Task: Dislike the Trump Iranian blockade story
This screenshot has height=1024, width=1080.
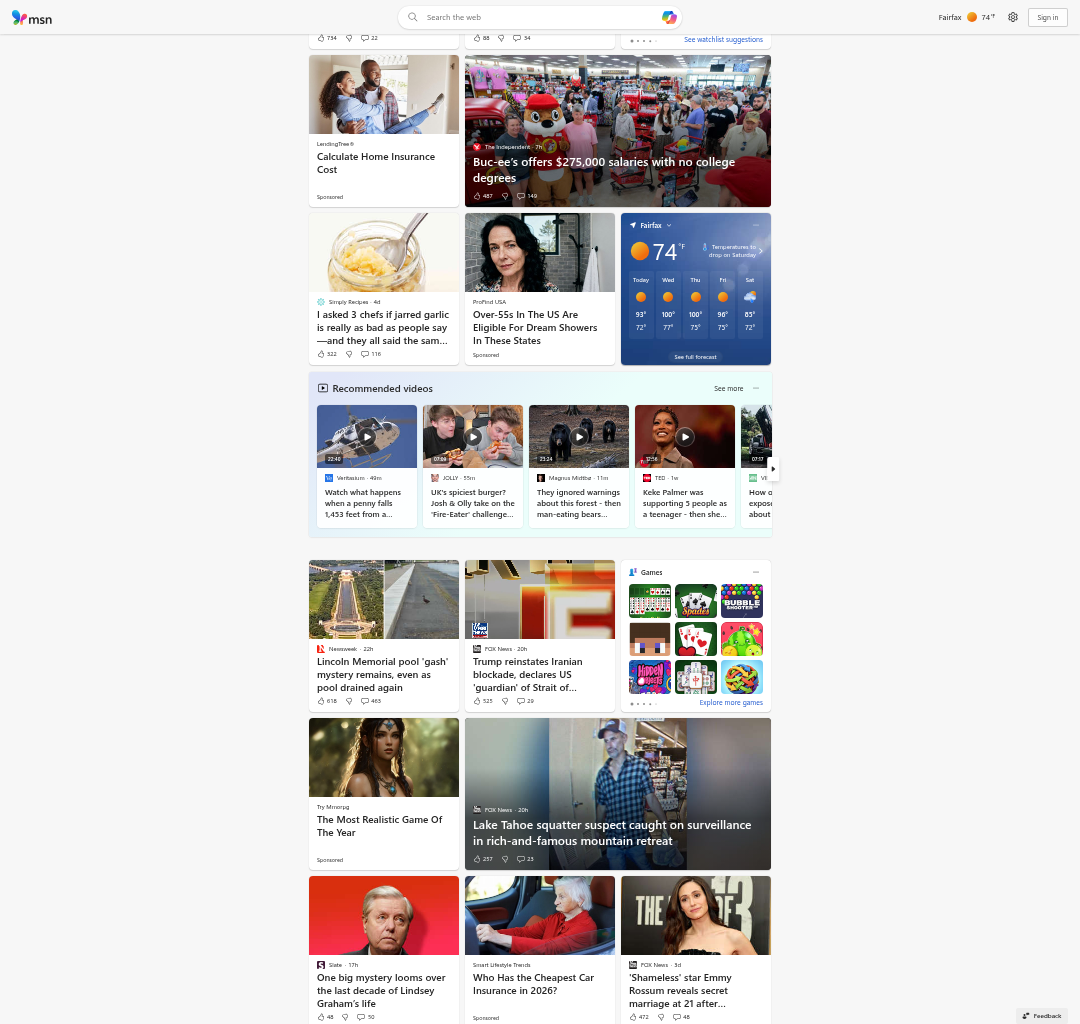Action: coord(505,701)
